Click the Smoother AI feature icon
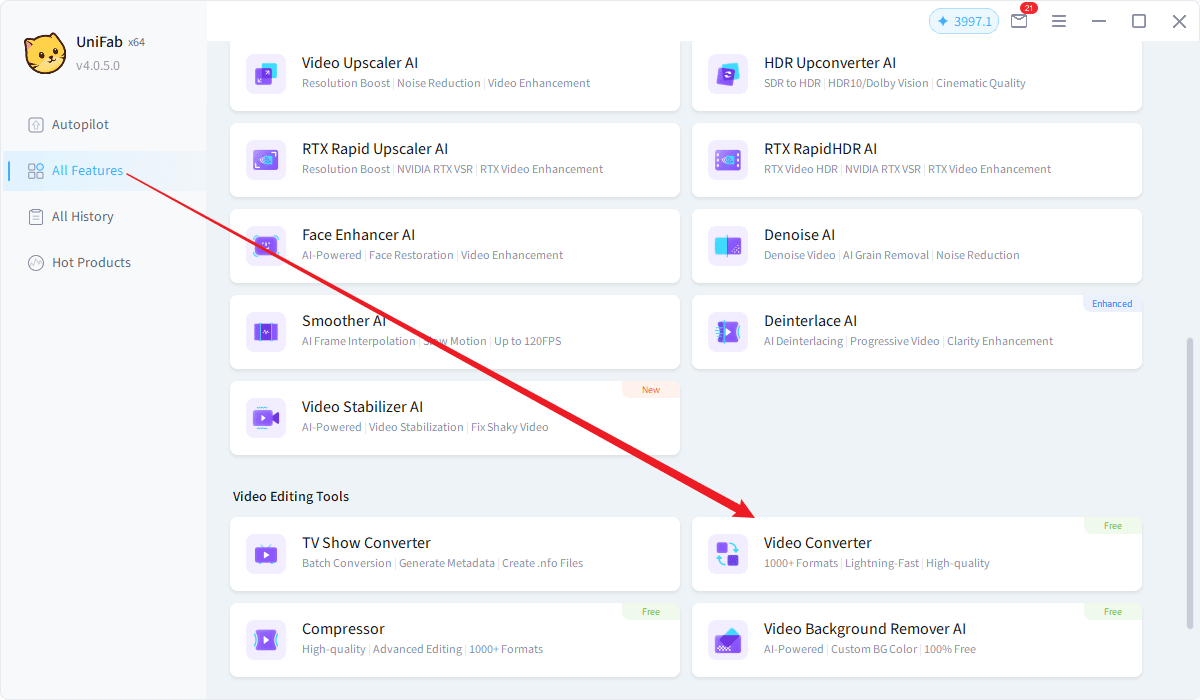 (265, 331)
